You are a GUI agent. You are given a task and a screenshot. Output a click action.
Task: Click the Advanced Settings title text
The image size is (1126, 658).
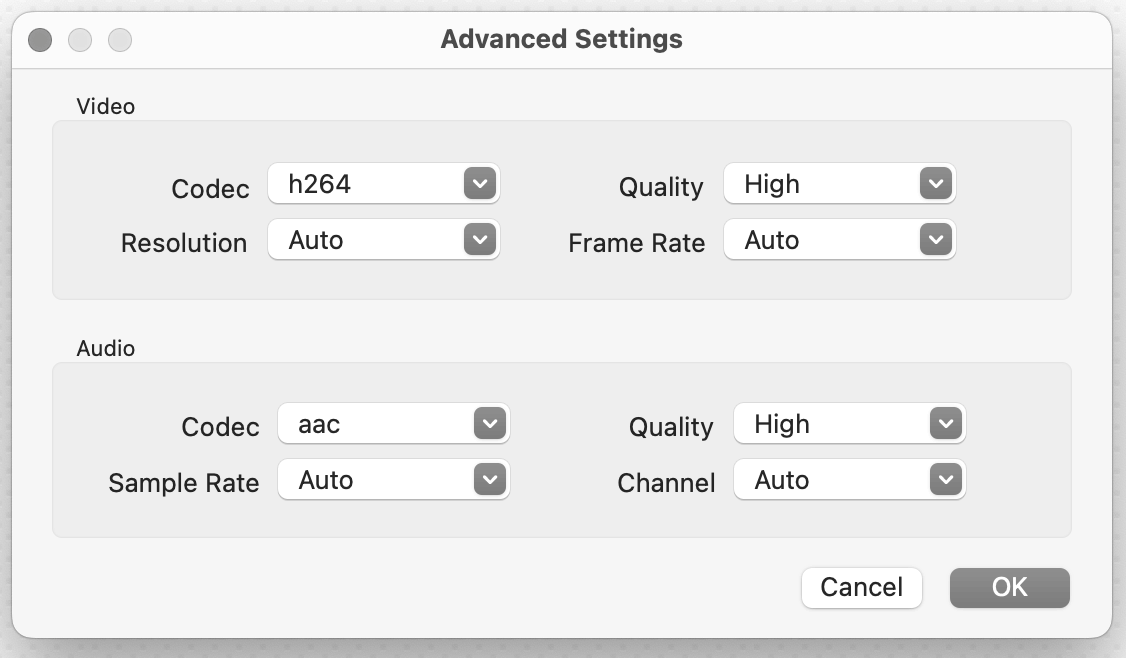click(562, 40)
